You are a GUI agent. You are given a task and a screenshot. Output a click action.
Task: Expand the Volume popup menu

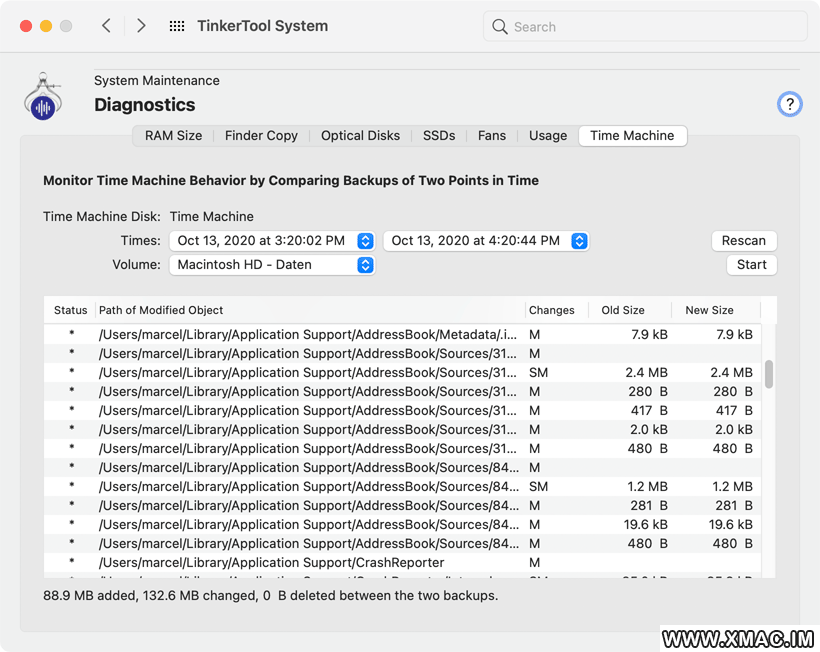pyautogui.click(x=272, y=265)
